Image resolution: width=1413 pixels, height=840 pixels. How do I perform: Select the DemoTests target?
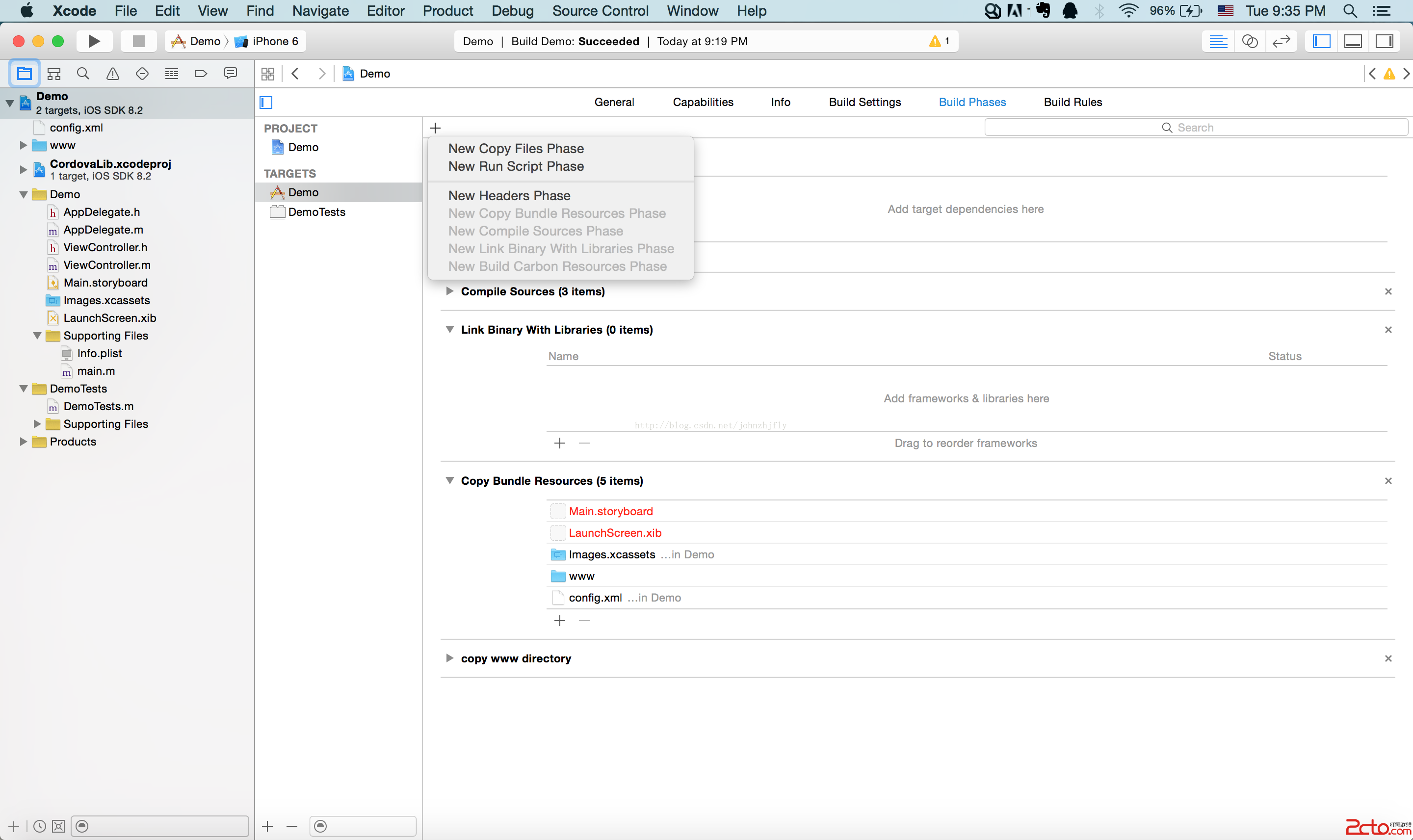pos(316,211)
